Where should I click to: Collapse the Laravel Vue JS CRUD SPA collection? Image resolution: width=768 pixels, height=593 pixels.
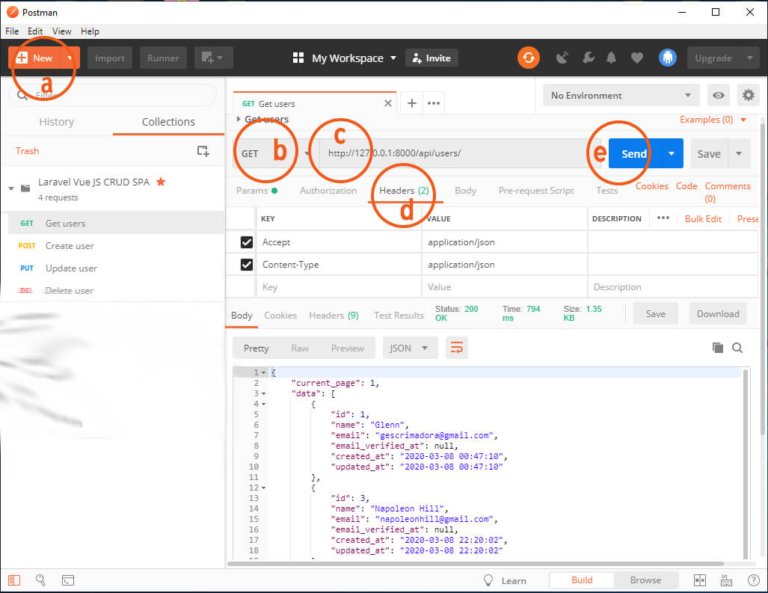(x=11, y=188)
